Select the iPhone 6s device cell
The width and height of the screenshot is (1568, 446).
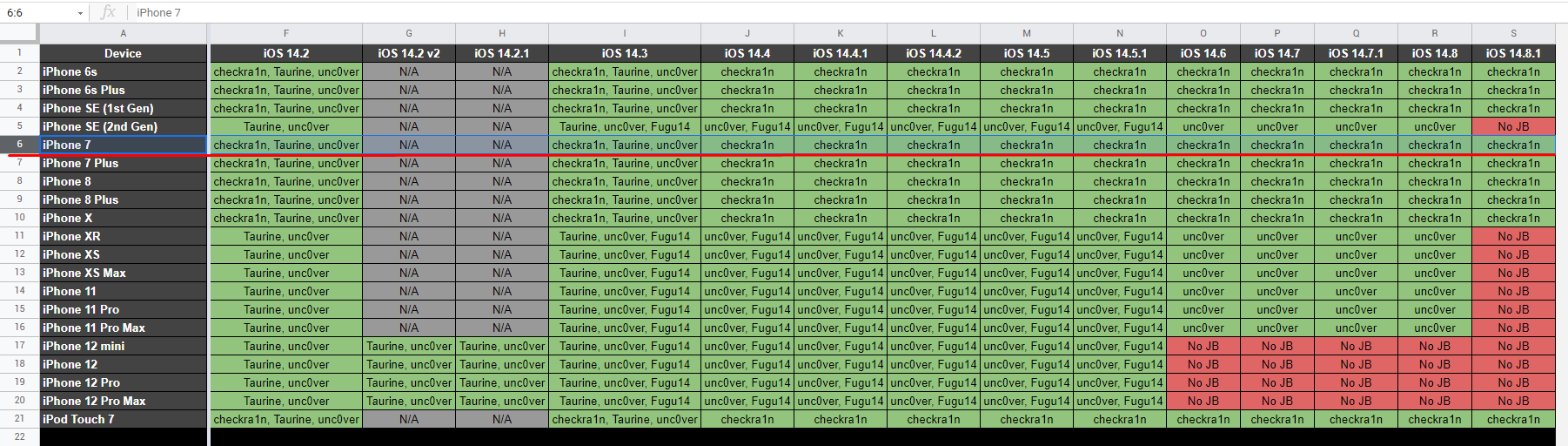124,71
